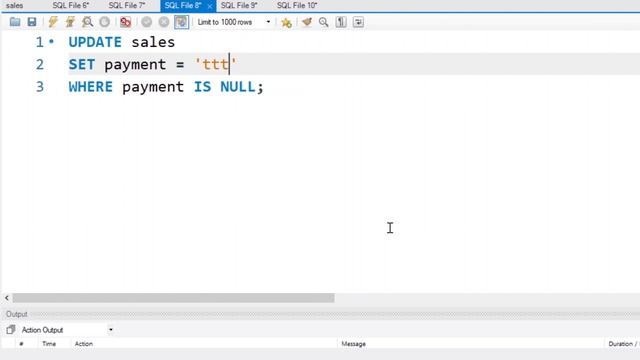Viewport: 640px width, 360px height.
Task: Switch to the sales tab
Action: tap(14, 6)
